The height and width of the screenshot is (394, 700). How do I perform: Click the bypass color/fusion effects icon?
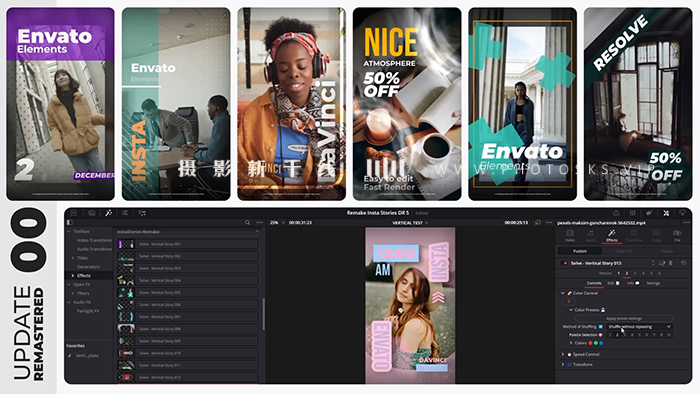[538, 222]
